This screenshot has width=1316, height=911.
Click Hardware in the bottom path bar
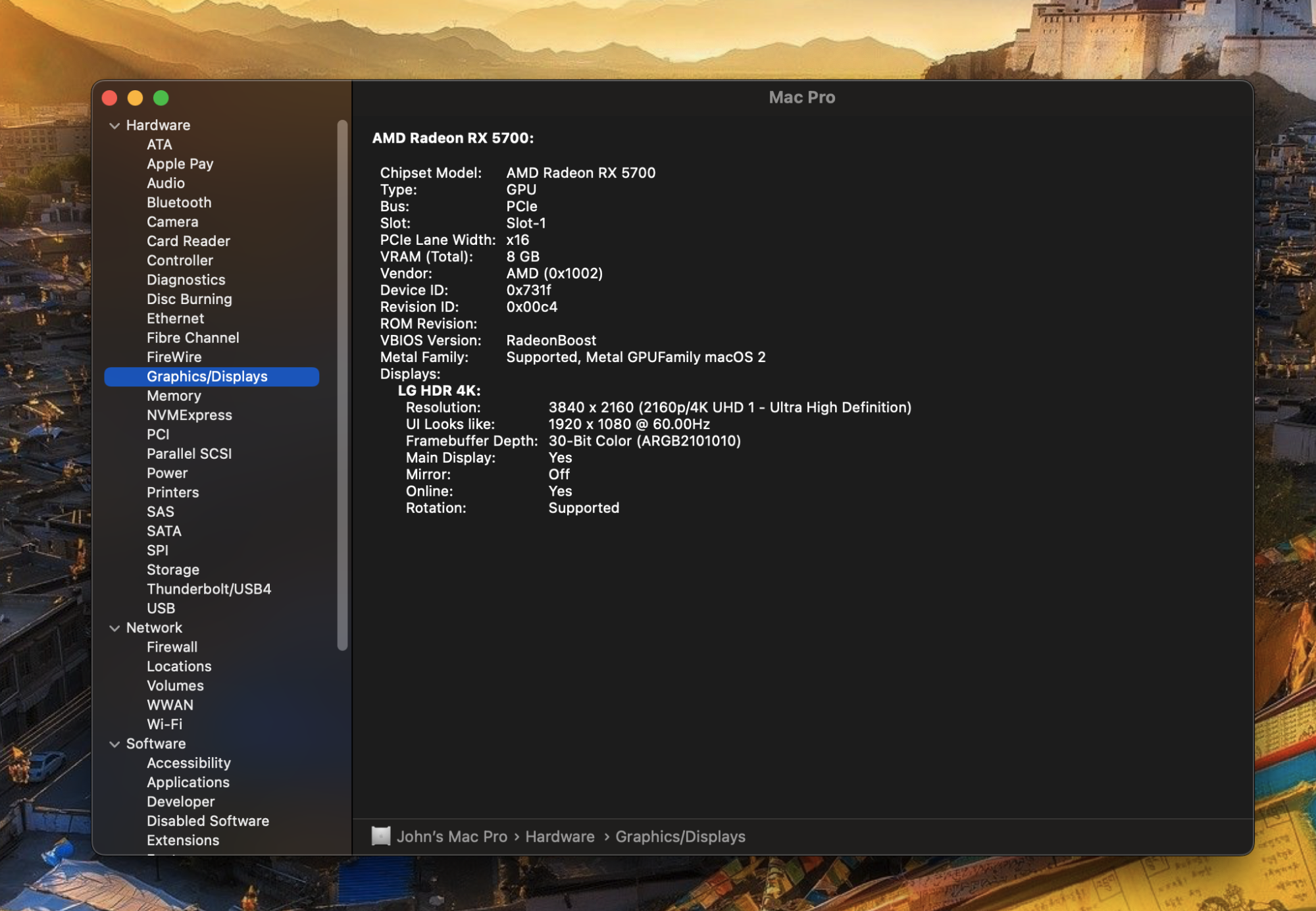(559, 837)
